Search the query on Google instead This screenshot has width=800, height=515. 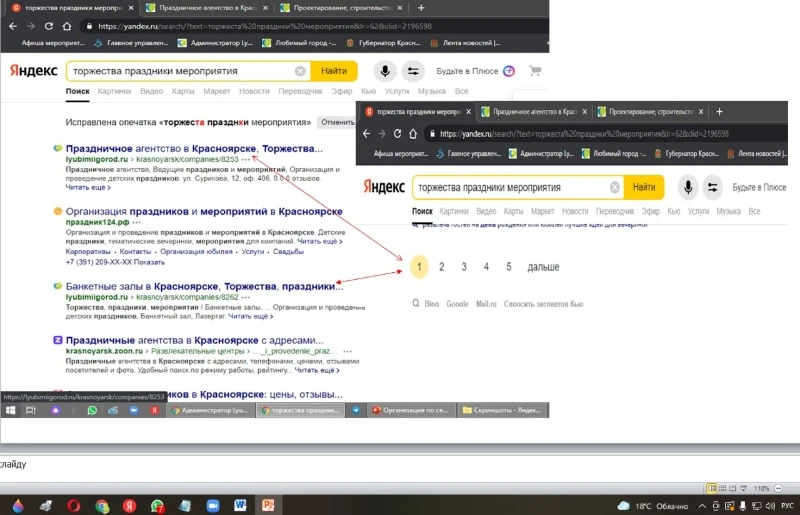[457, 304]
